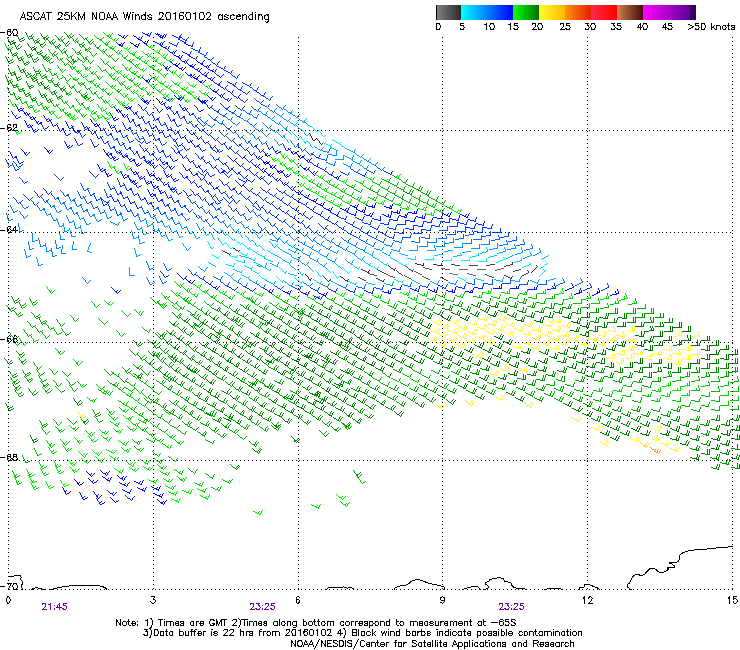Click the '>50 knots' color scale label
740x650 pixels.
tap(711, 27)
